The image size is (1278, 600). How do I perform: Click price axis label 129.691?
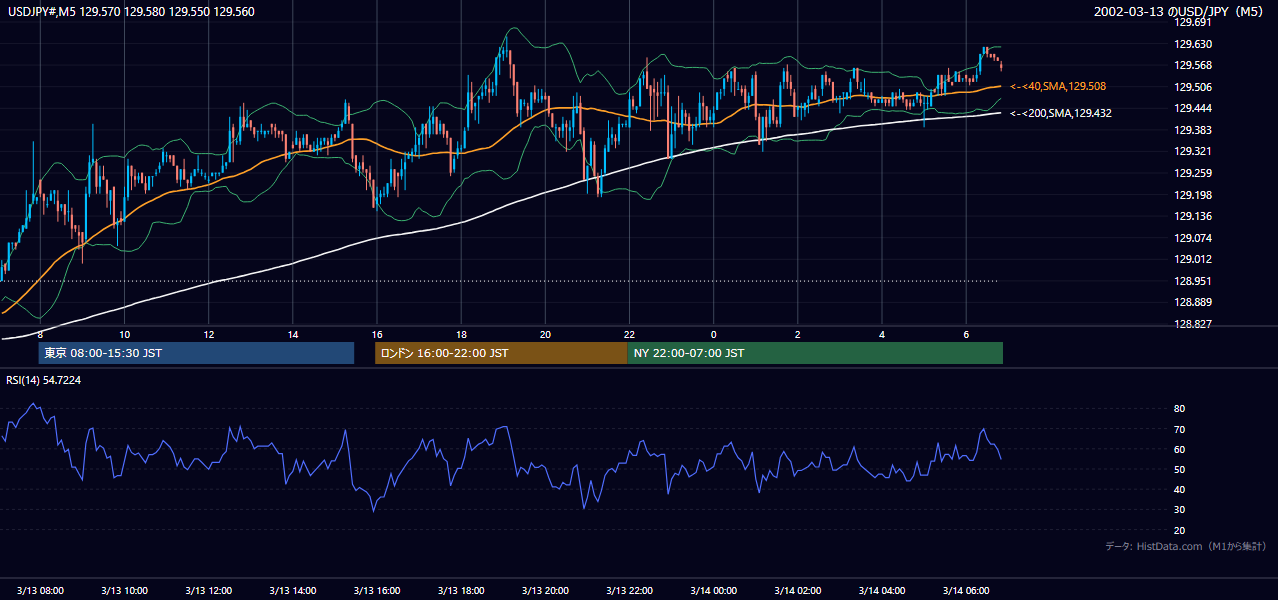1193,22
